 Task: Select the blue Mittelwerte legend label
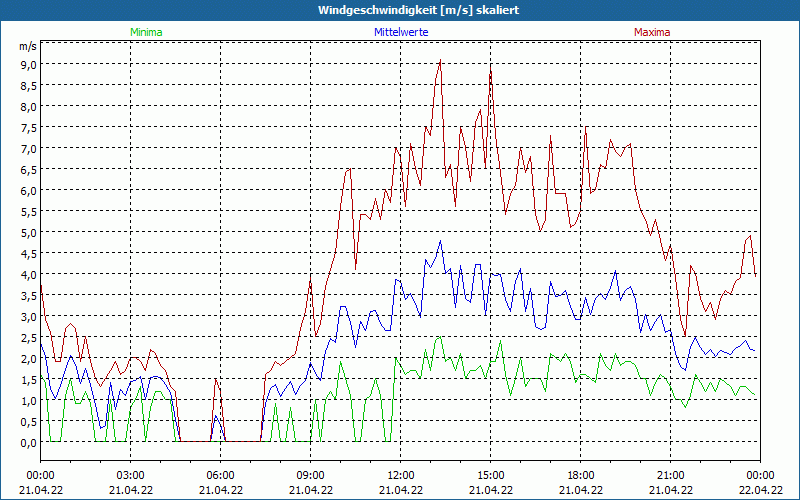click(401, 32)
